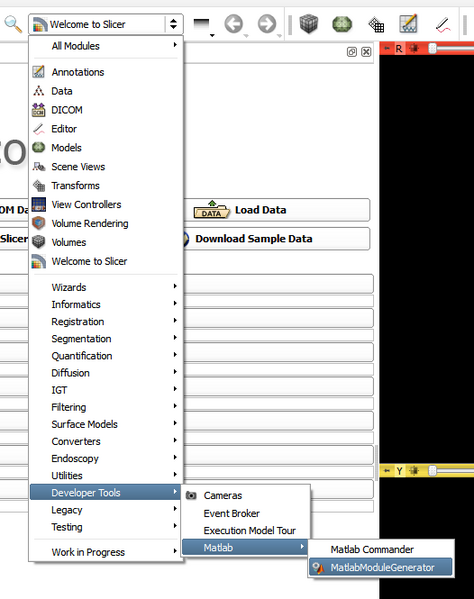The width and height of the screenshot is (474, 599).
Task: Expand the Filtering category submenu
Action: click(x=106, y=407)
